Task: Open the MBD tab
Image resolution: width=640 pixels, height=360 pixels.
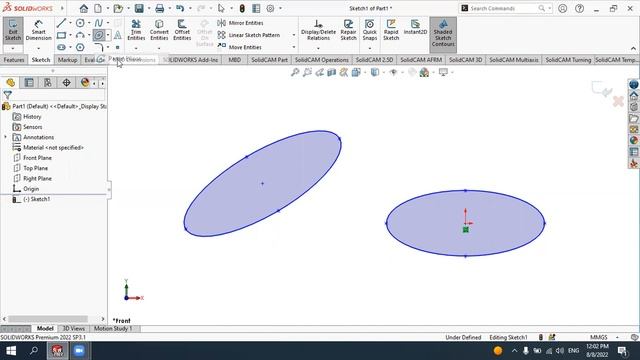Action: tap(234, 60)
